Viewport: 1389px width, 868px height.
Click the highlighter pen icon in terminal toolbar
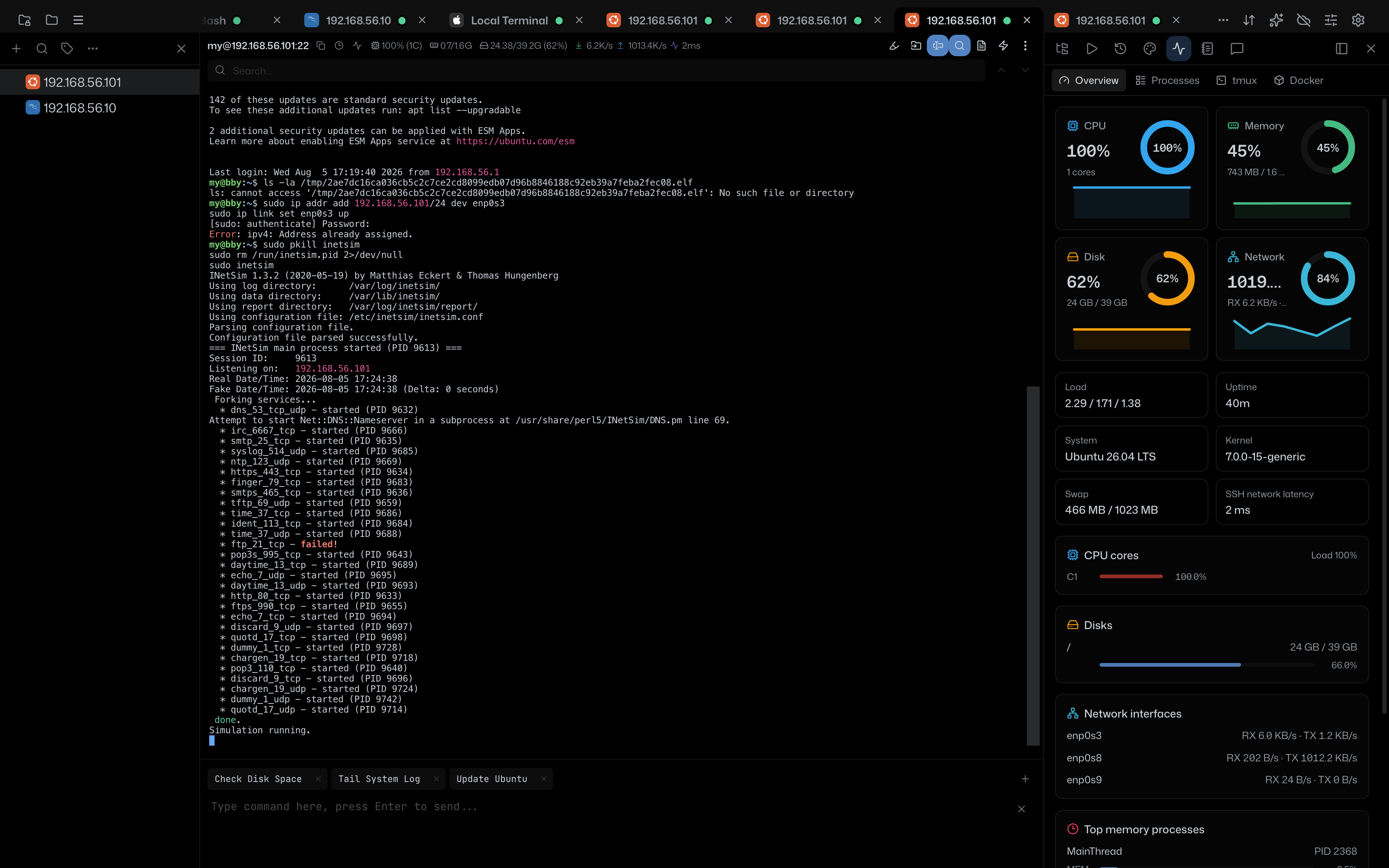point(894,45)
